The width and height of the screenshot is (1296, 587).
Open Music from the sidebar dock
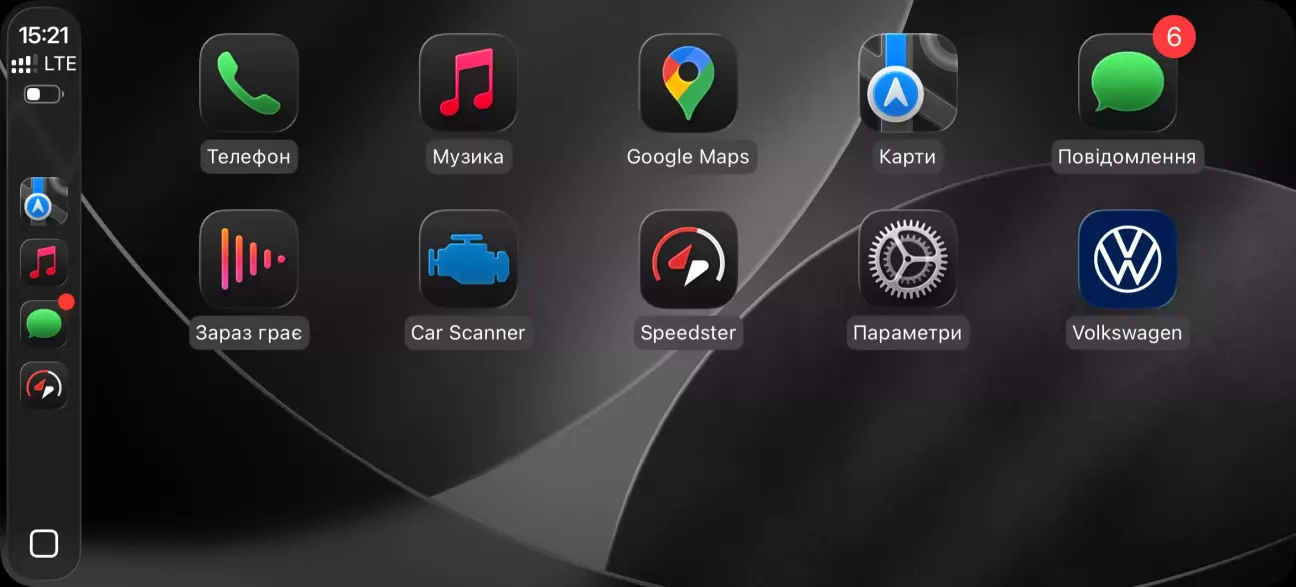pyautogui.click(x=44, y=263)
